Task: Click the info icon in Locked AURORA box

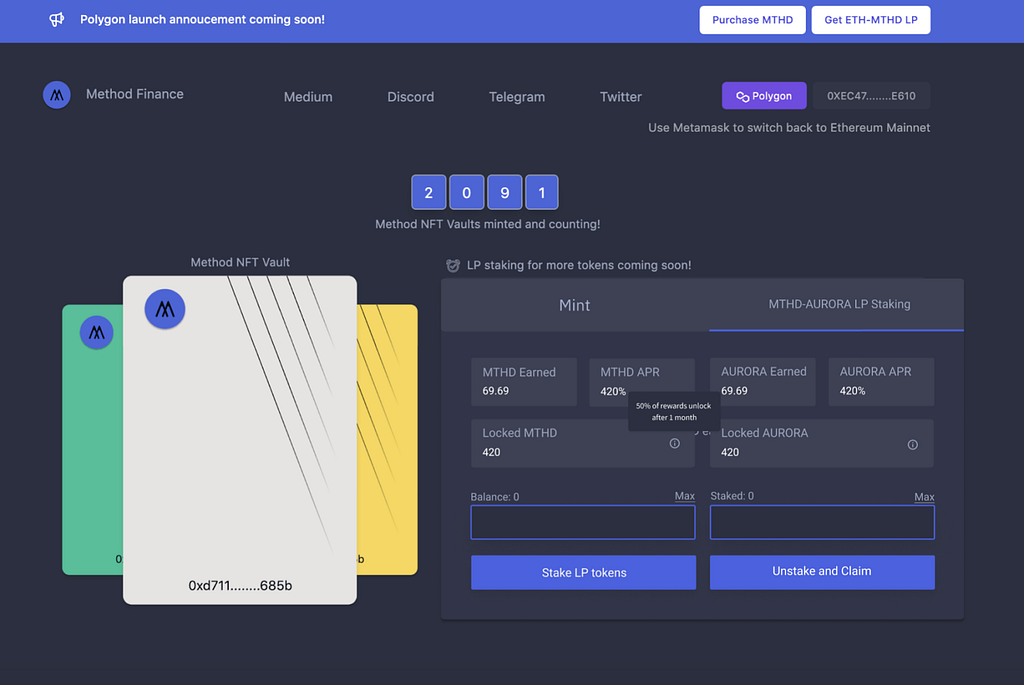Action: coord(912,445)
